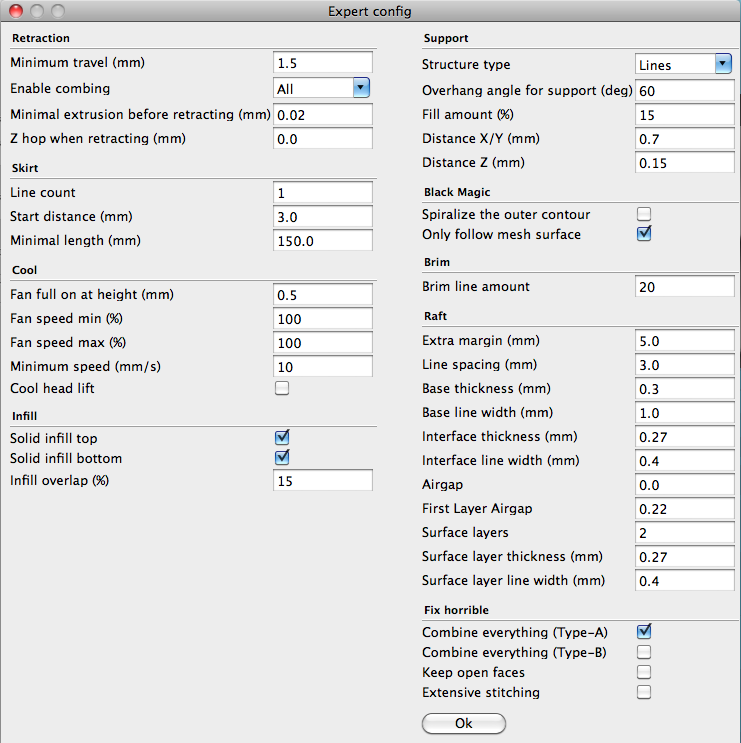Viewport: 741px width, 743px height.
Task: Expand the Structure type dropdown
Action: tap(684, 65)
